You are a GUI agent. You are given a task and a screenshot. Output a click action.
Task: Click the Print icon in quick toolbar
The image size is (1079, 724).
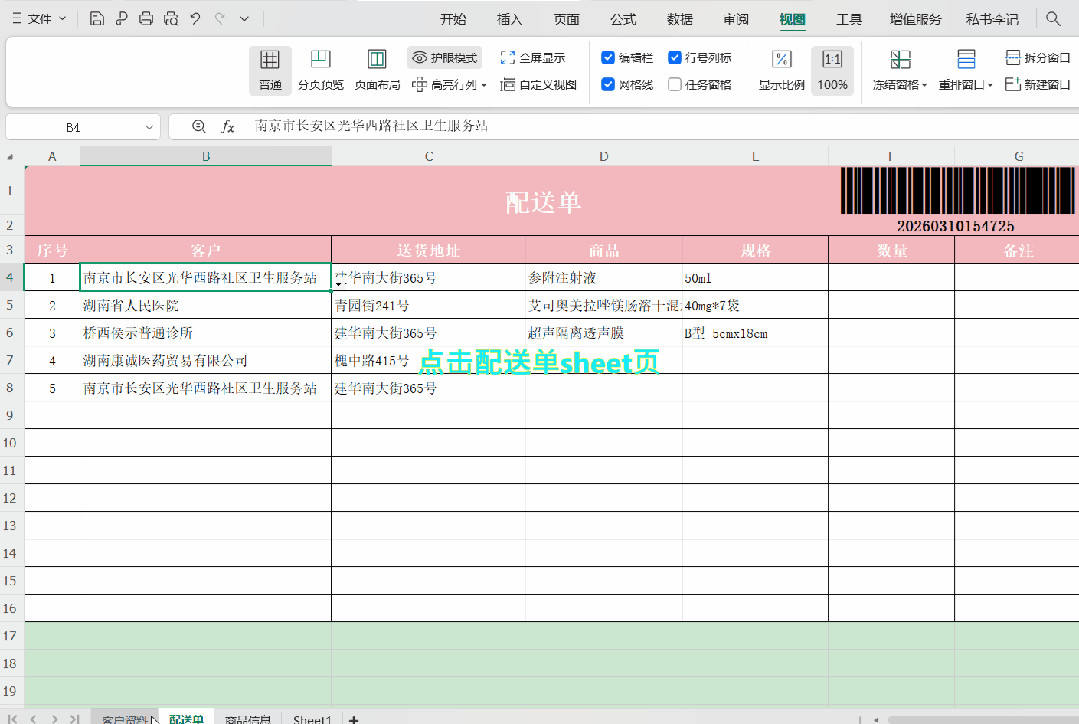tap(146, 19)
